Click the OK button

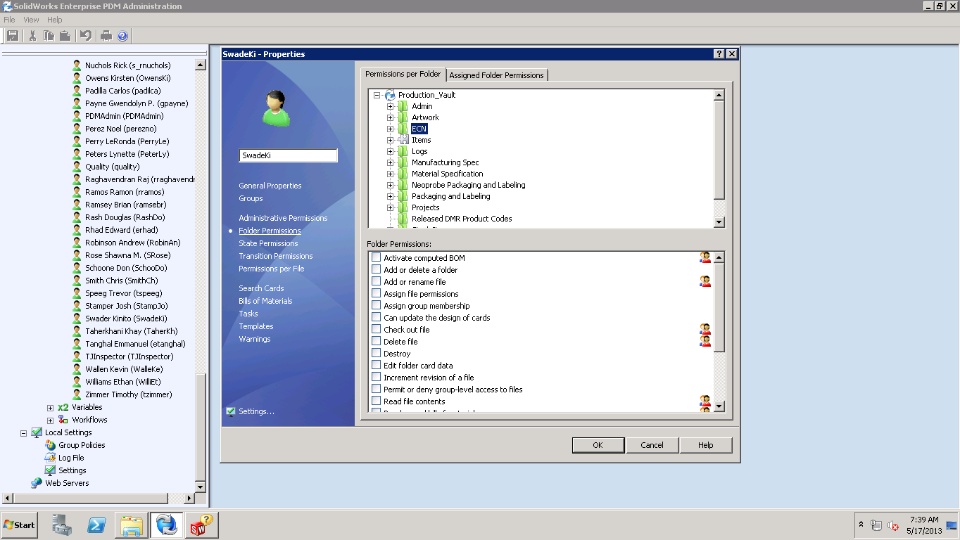pos(598,445)
